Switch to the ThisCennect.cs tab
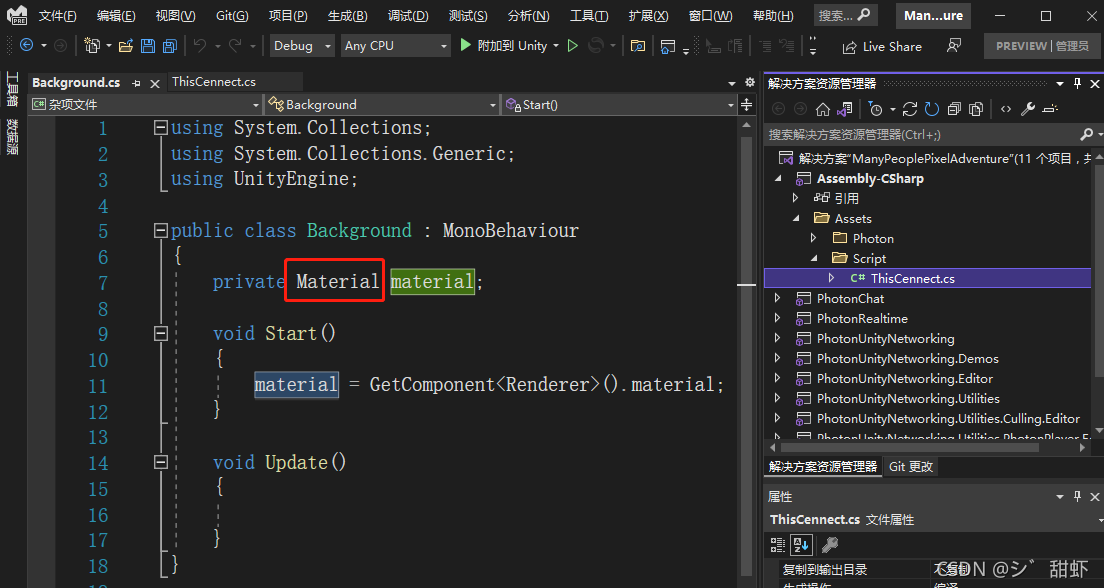Screen dimensions: 1104x588 [x=213, y=81]
